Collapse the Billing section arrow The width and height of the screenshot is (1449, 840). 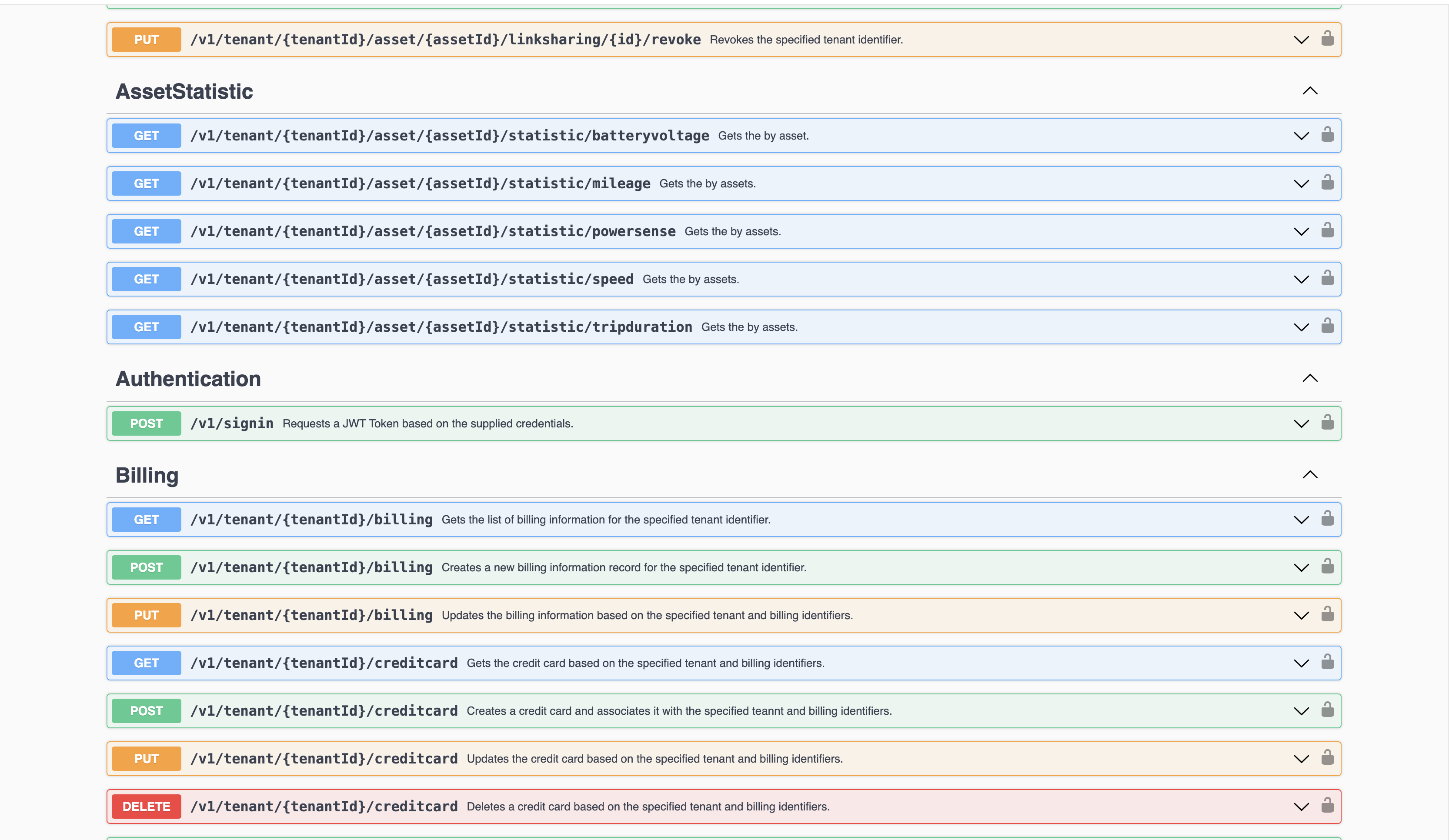click(1310, 474)
